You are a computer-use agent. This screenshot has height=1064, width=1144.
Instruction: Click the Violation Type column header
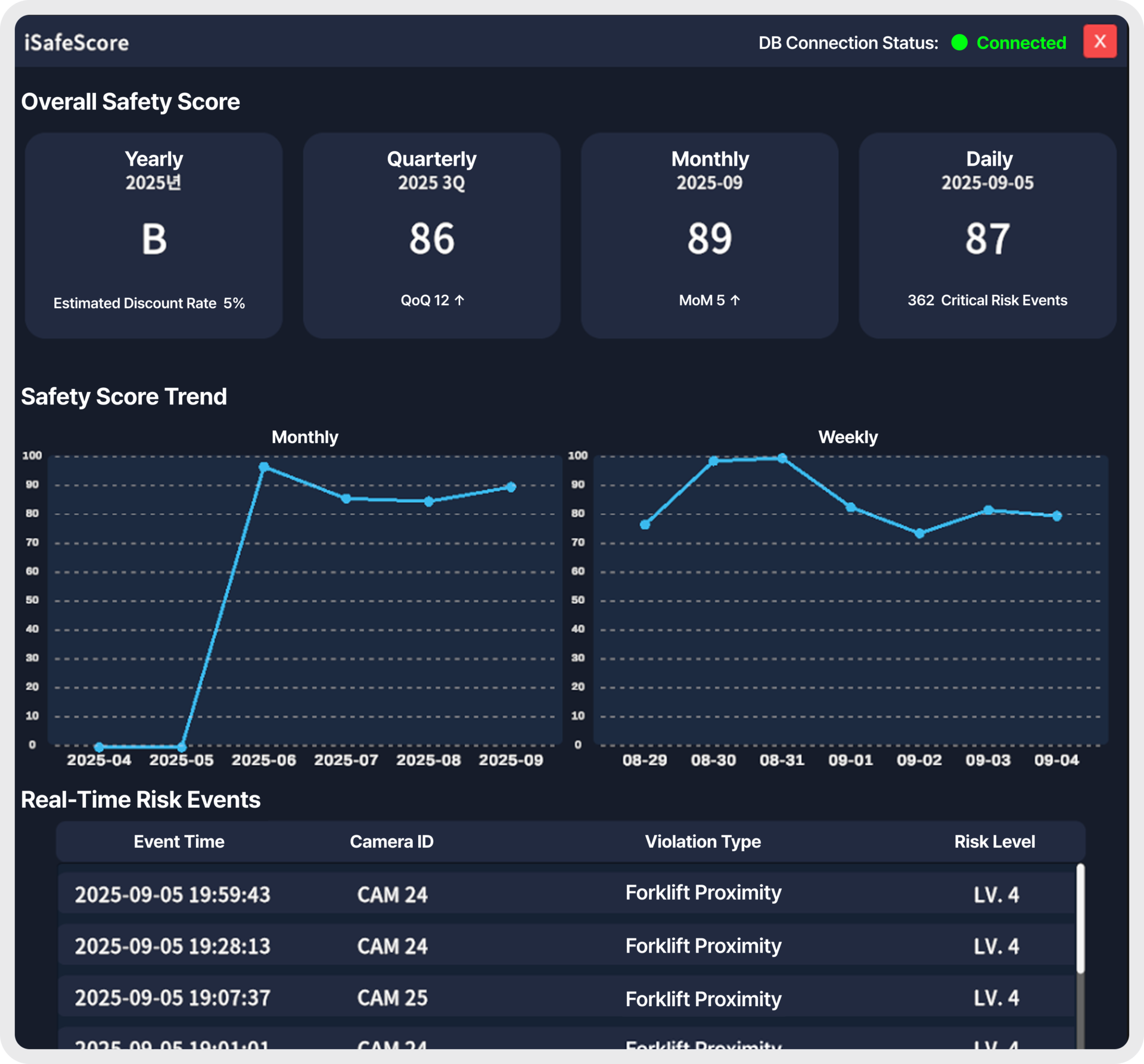pyautogui.click(x=703, y=841)
